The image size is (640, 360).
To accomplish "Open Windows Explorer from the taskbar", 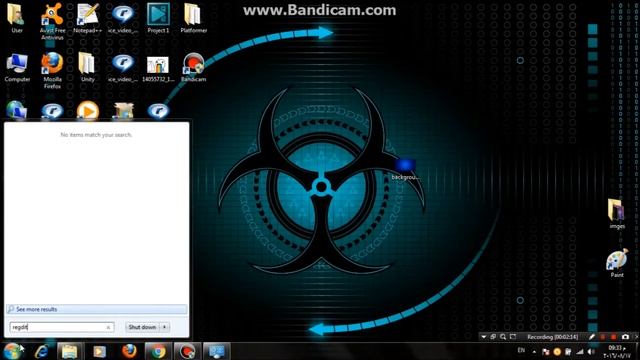I will coord(69,351).
